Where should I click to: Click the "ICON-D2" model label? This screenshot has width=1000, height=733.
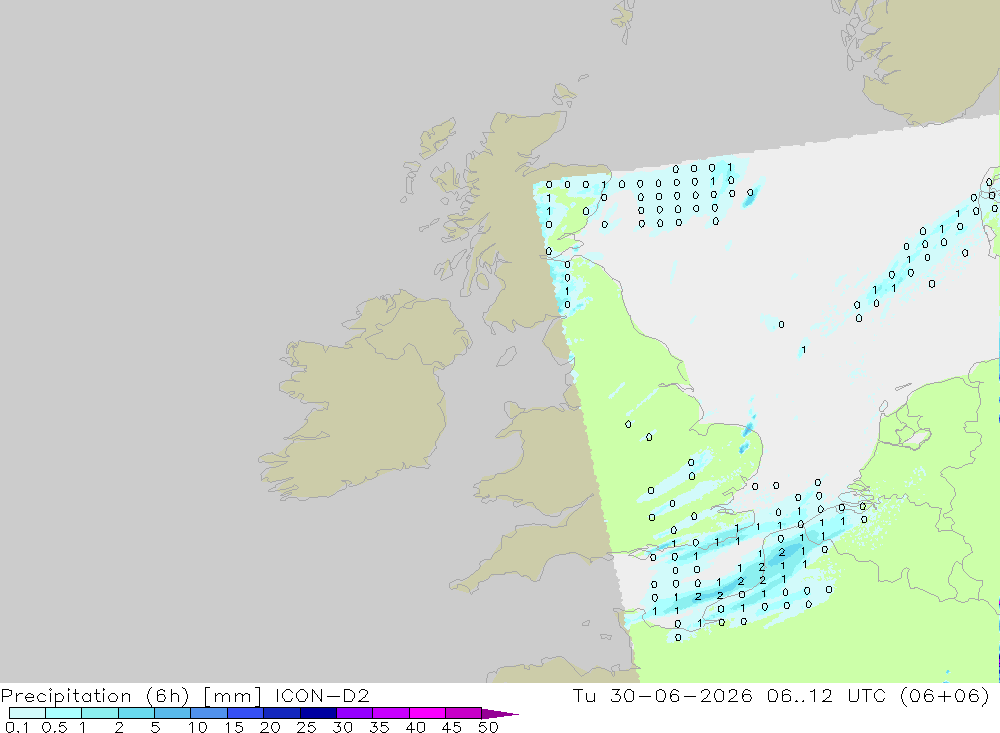tap(322, 695)
